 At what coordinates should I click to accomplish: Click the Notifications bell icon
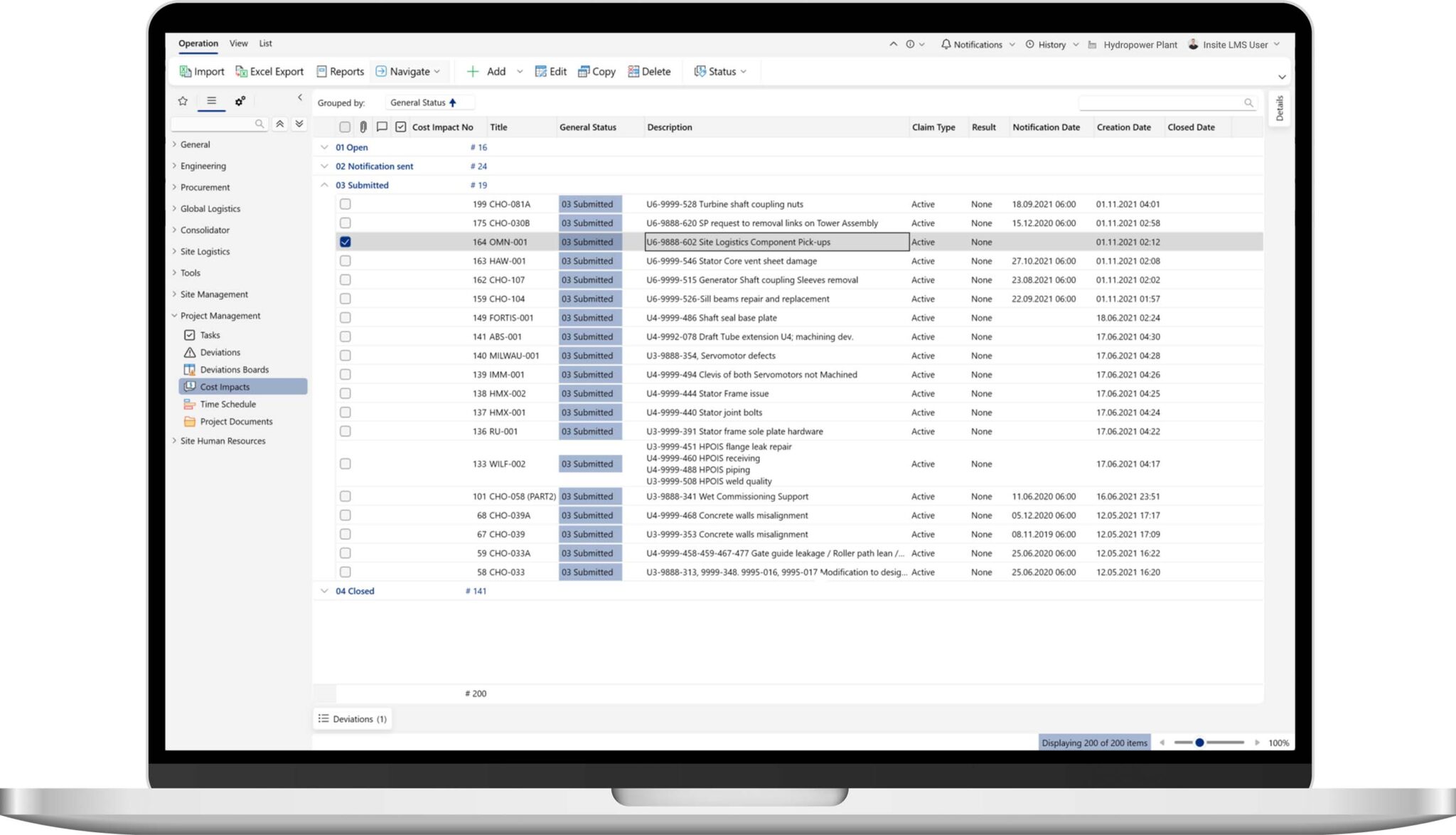[945, 44]
